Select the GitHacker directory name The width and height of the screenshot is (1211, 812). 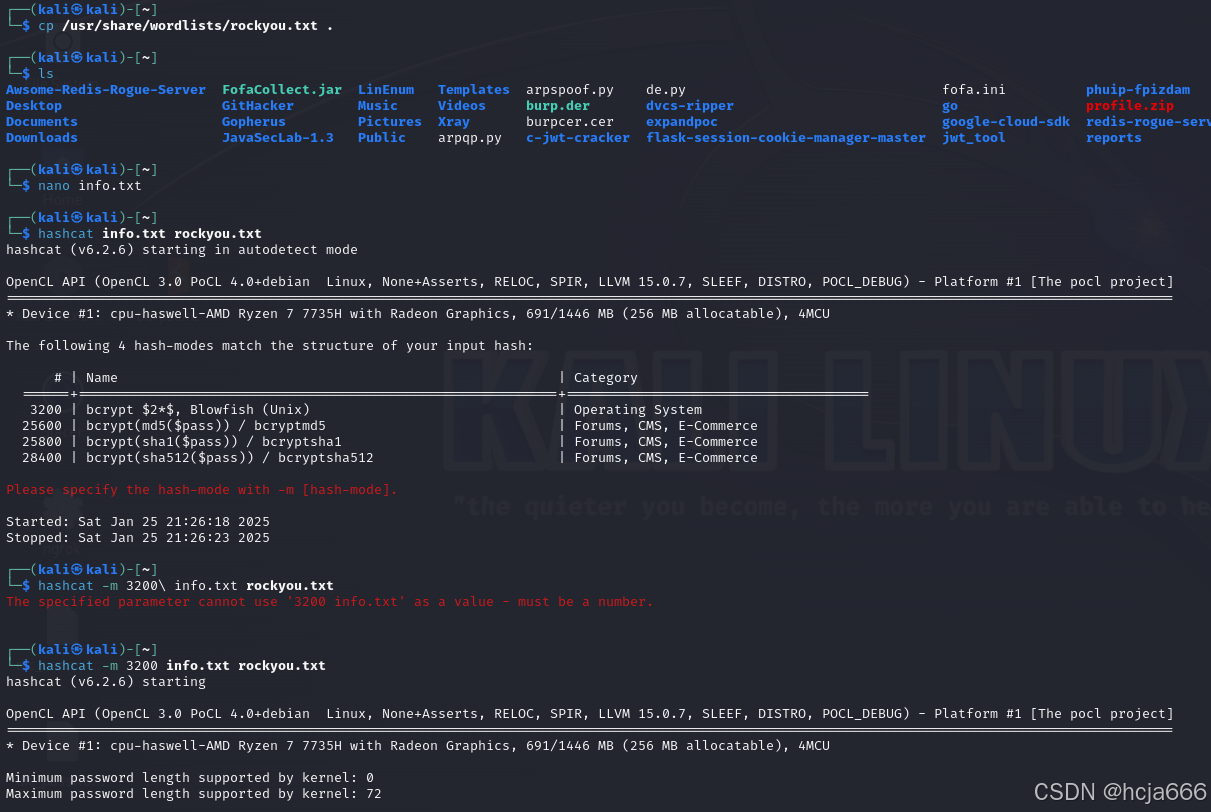(258, 106)
